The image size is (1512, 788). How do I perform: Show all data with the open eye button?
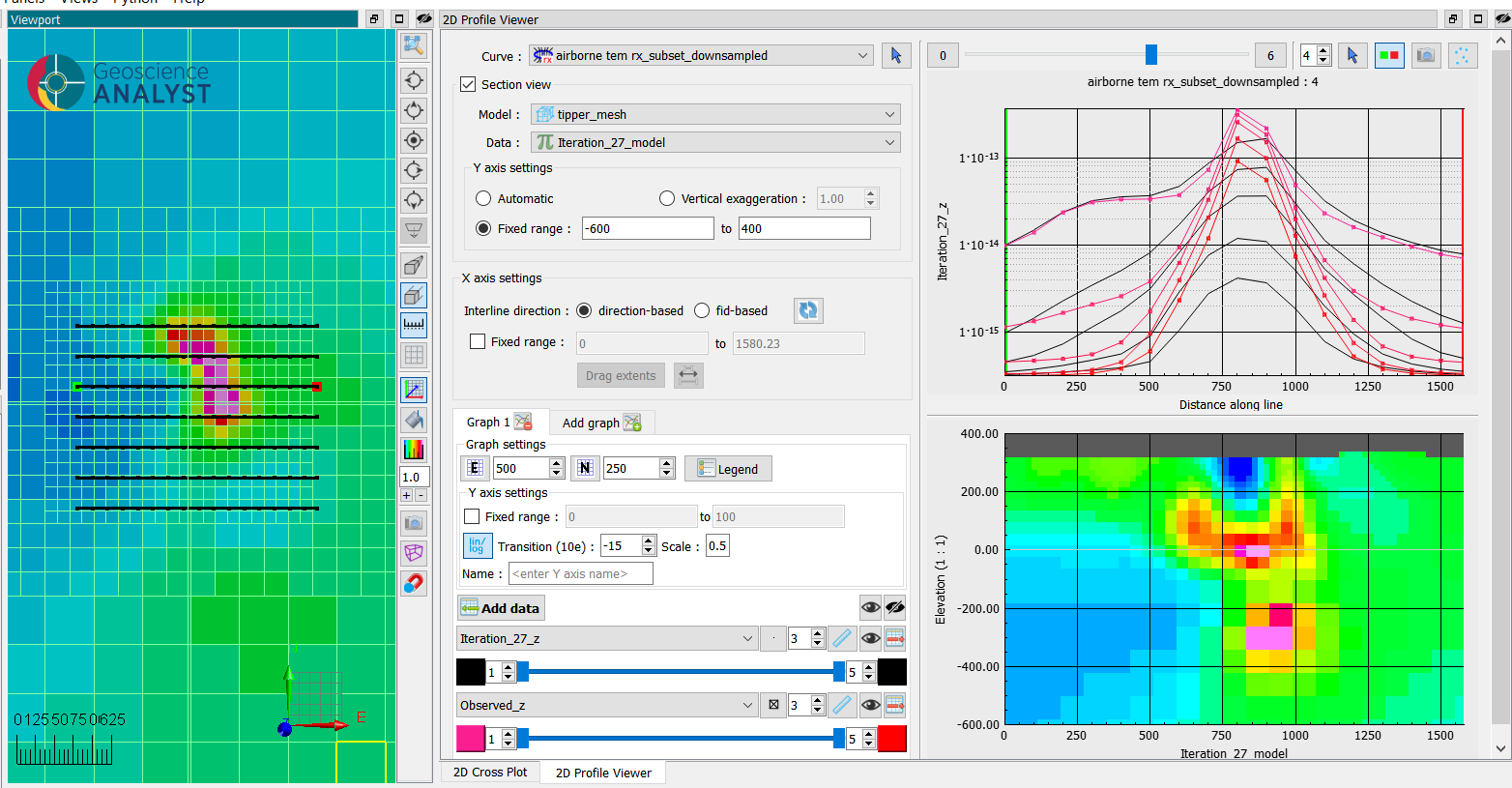pyautogui.click(x=870, y=607)
